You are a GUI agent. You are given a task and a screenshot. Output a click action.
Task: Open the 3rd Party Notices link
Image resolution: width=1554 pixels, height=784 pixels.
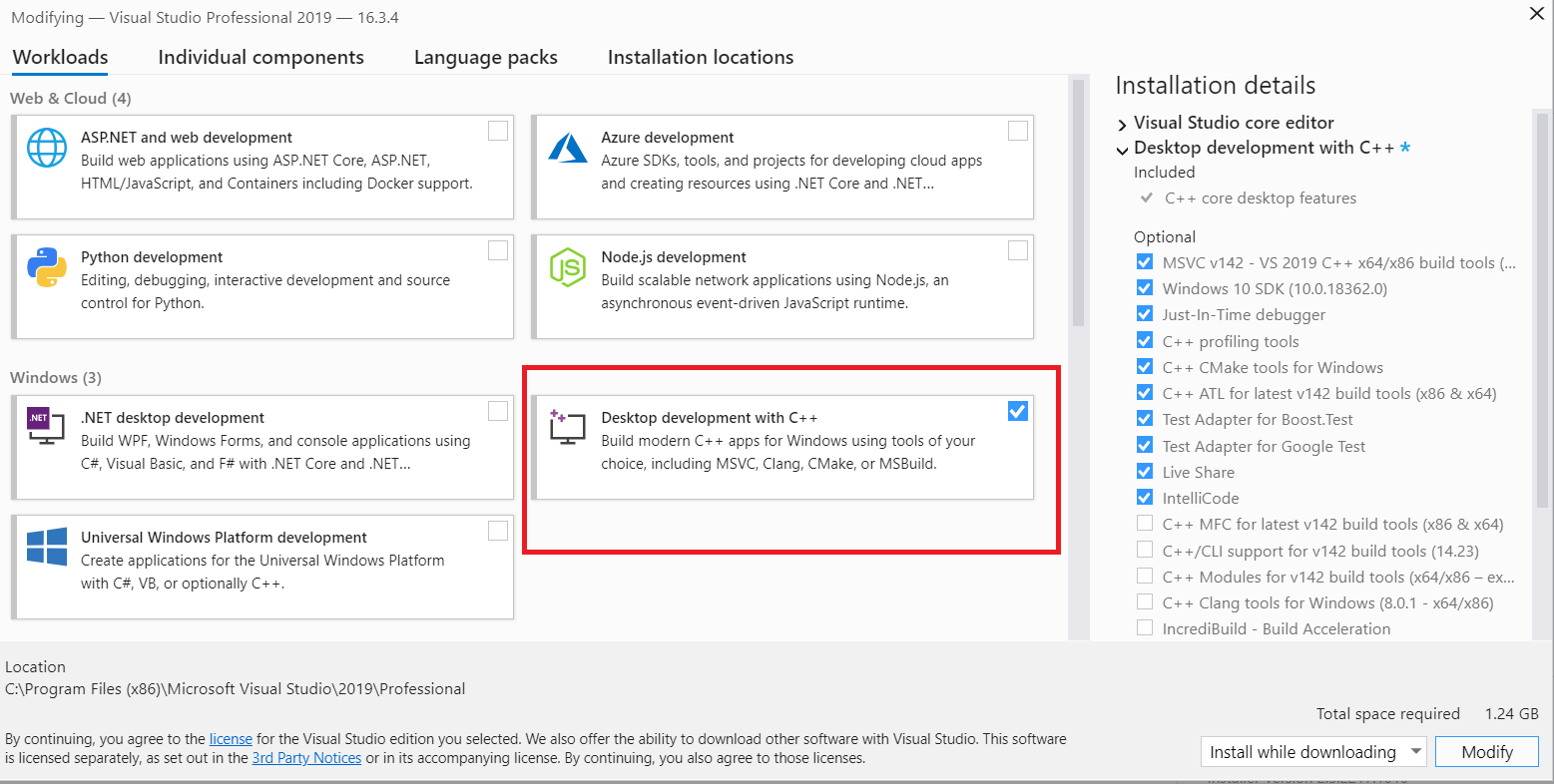pos(306,758)
